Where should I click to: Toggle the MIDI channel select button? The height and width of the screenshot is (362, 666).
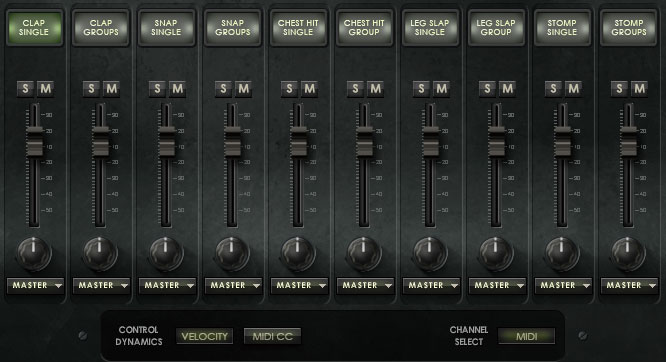pos(527,337)
